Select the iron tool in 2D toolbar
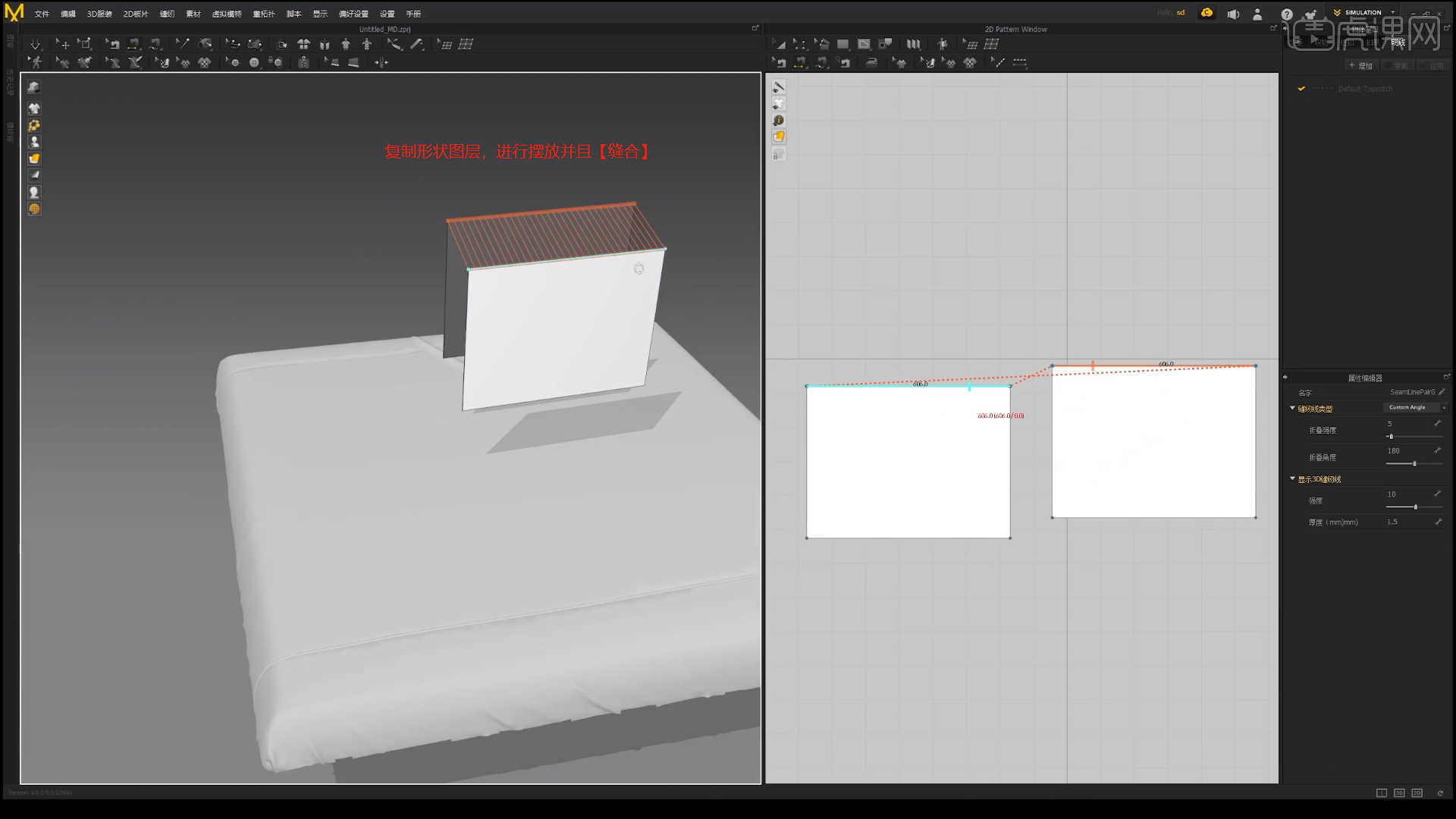Viewport: 1456px width, 819px height. 871,63
